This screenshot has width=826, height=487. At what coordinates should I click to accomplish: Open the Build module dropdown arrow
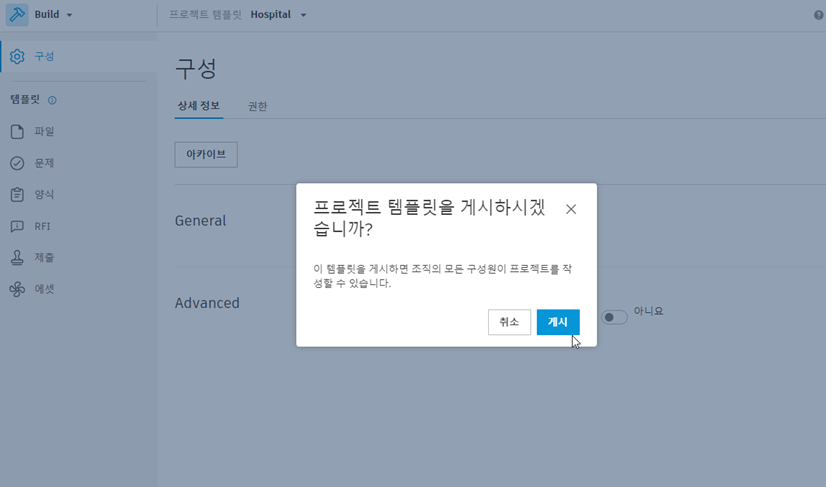tap(70, 15)
